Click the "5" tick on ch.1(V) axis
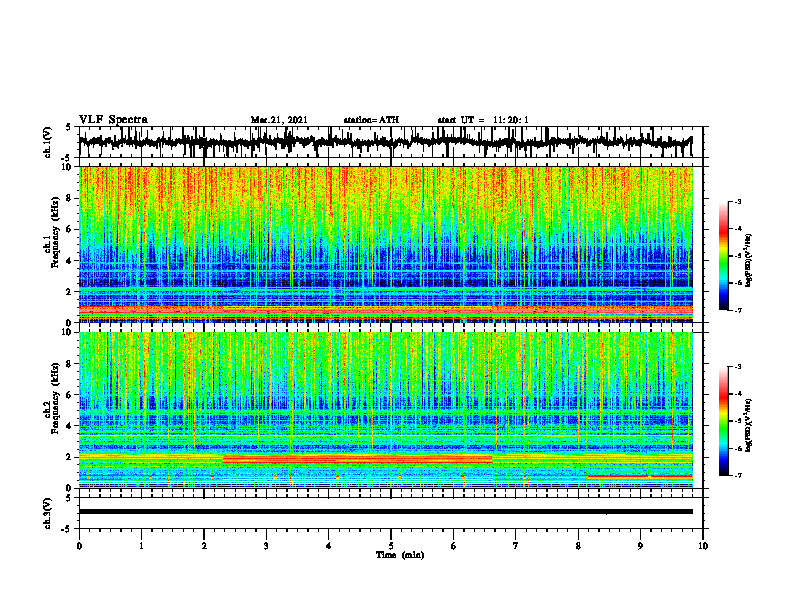The image size is (792, 612). [68, 127]
